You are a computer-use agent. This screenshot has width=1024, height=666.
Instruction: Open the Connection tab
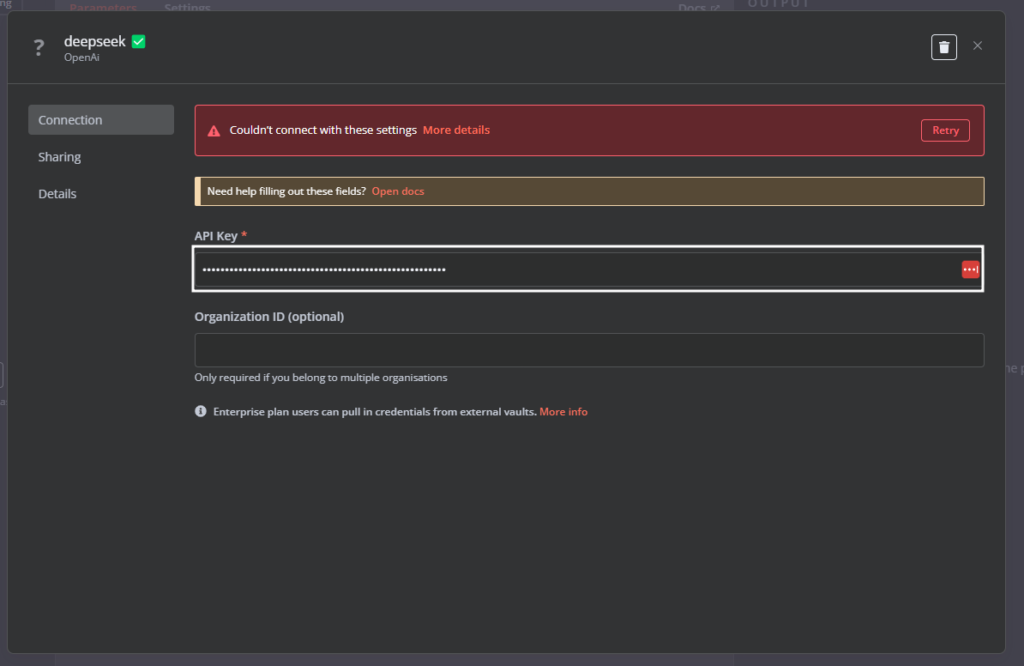[x=101, y=120]
